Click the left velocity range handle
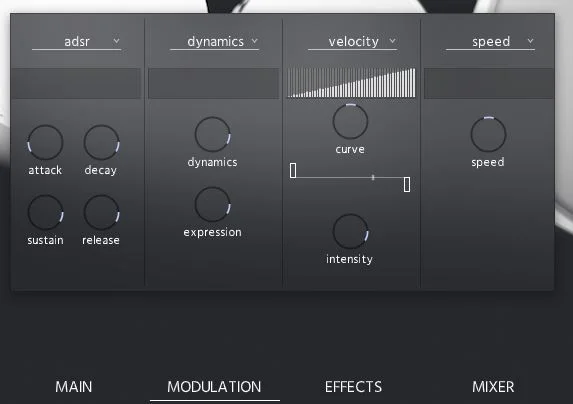 293,171
